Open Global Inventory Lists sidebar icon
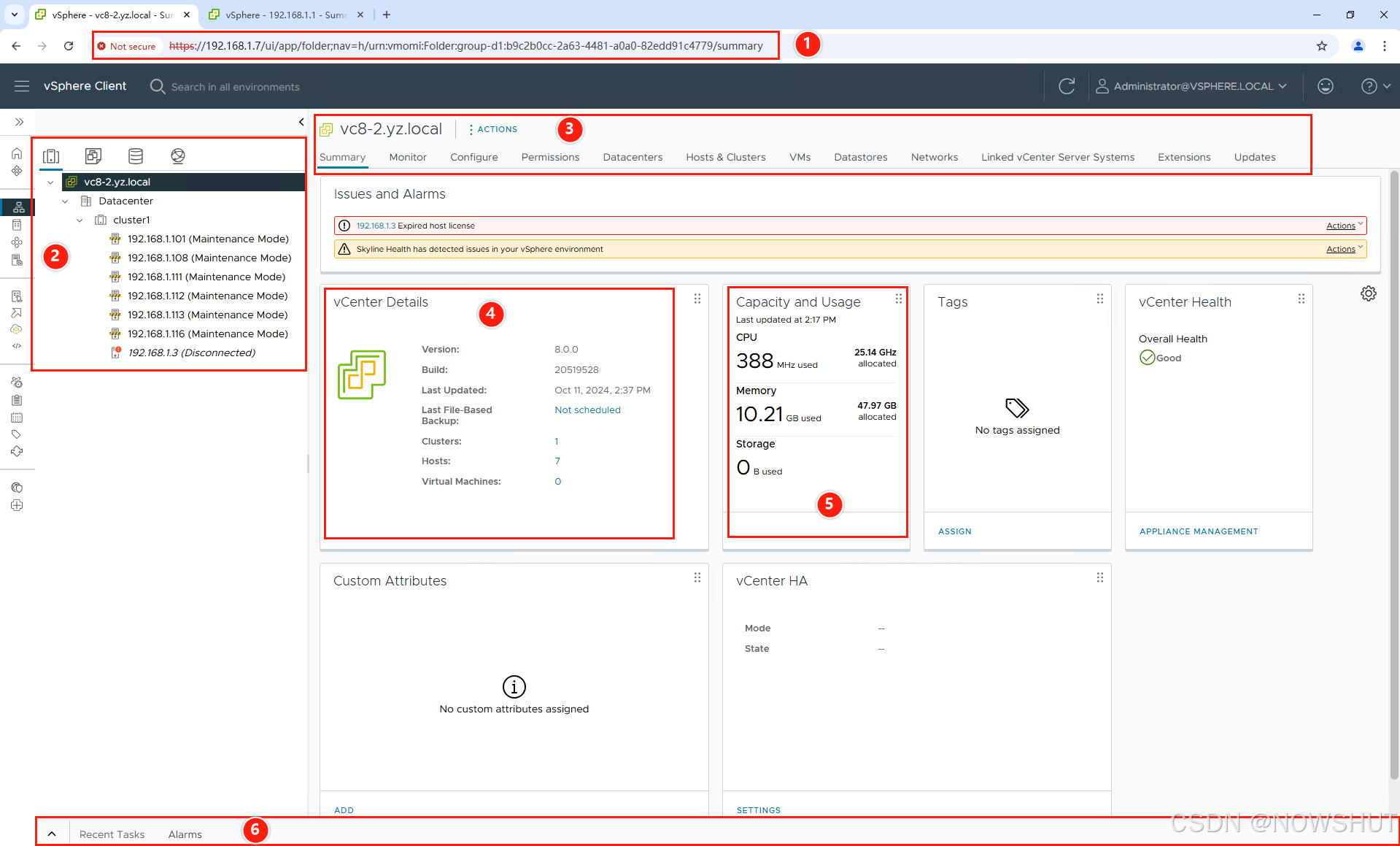 click(17, 260)
